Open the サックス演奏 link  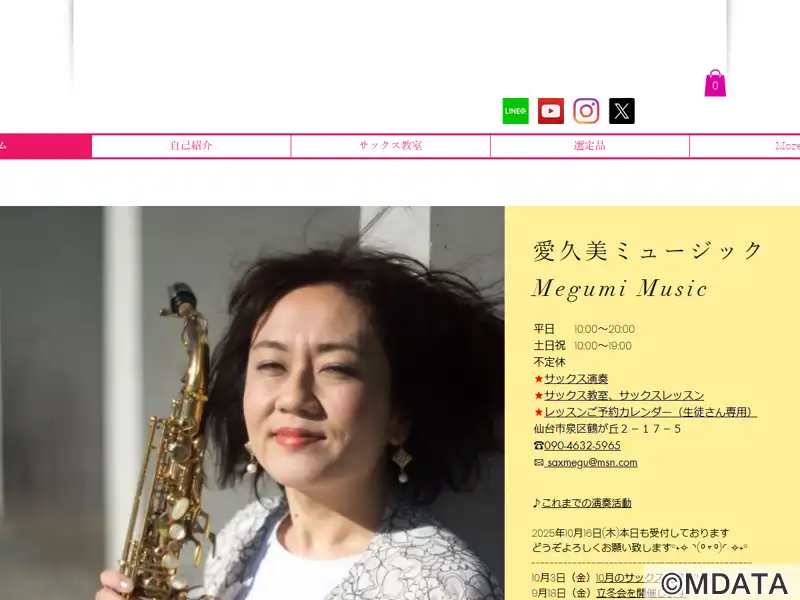point(576,379)
